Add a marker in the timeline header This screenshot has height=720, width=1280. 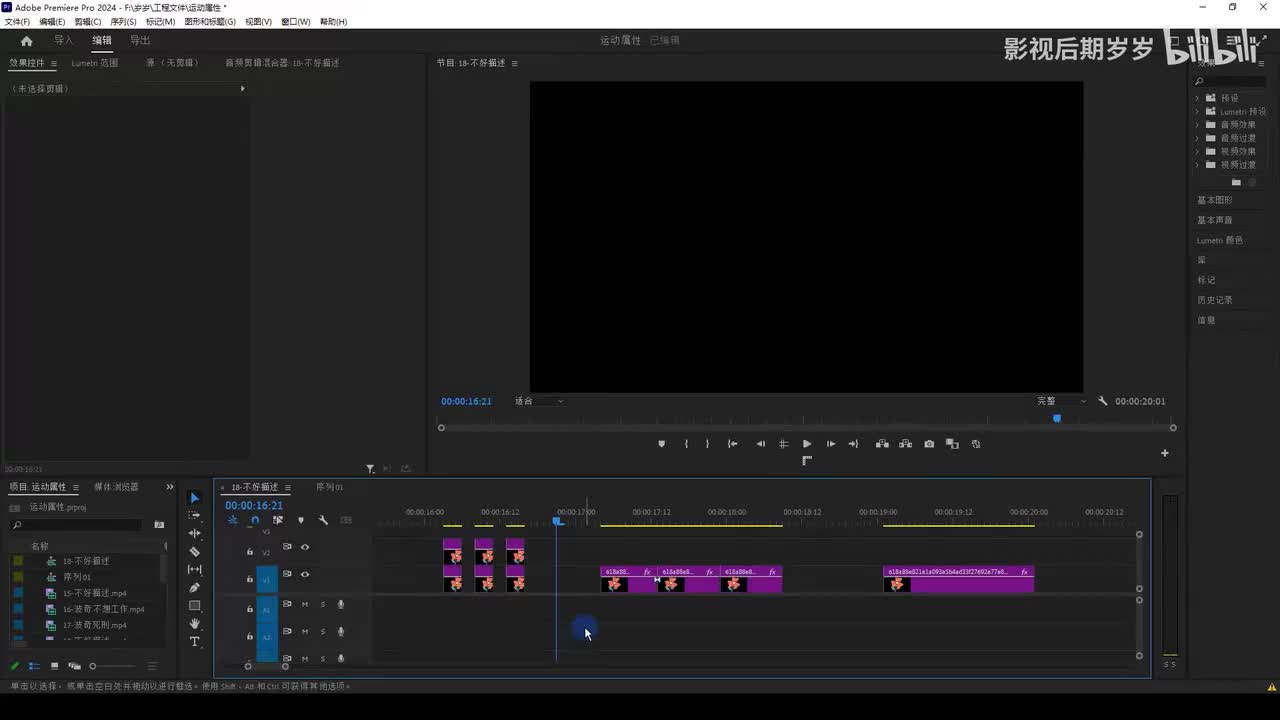(300, 520)
